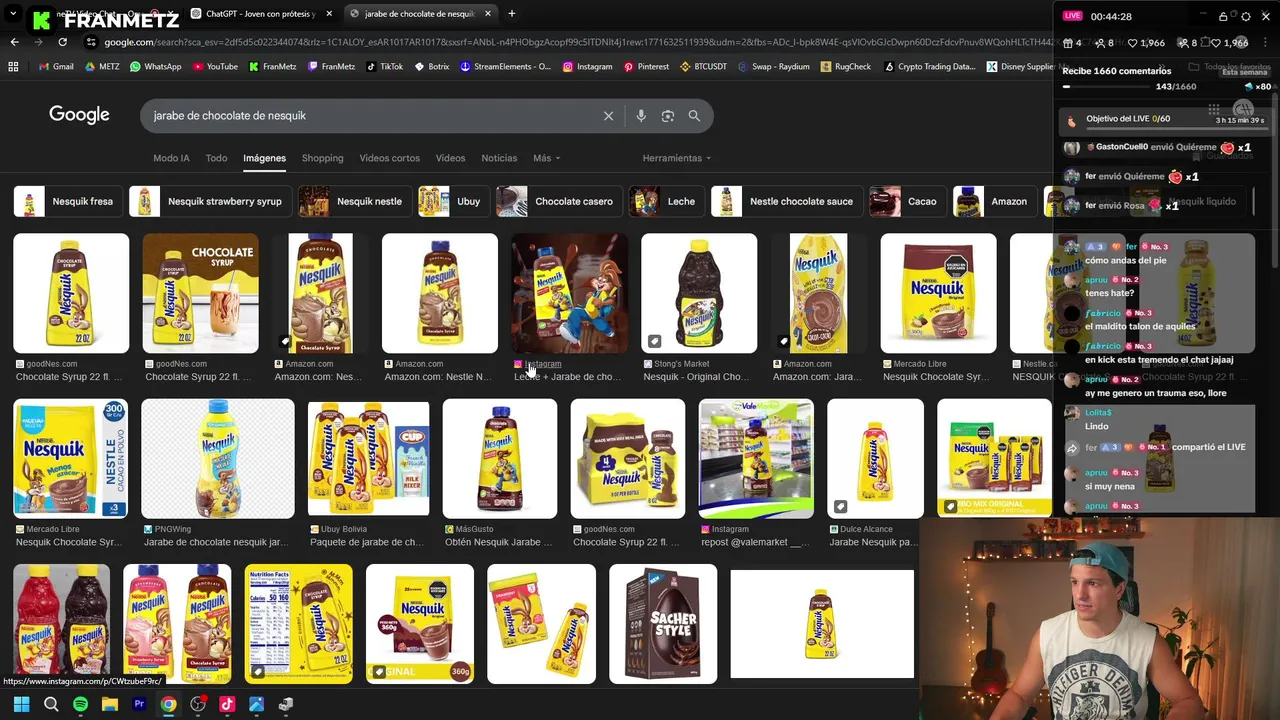Open Google Lens image search
This screenshot has height=720, width=1280.
click(x=668, y=116)
